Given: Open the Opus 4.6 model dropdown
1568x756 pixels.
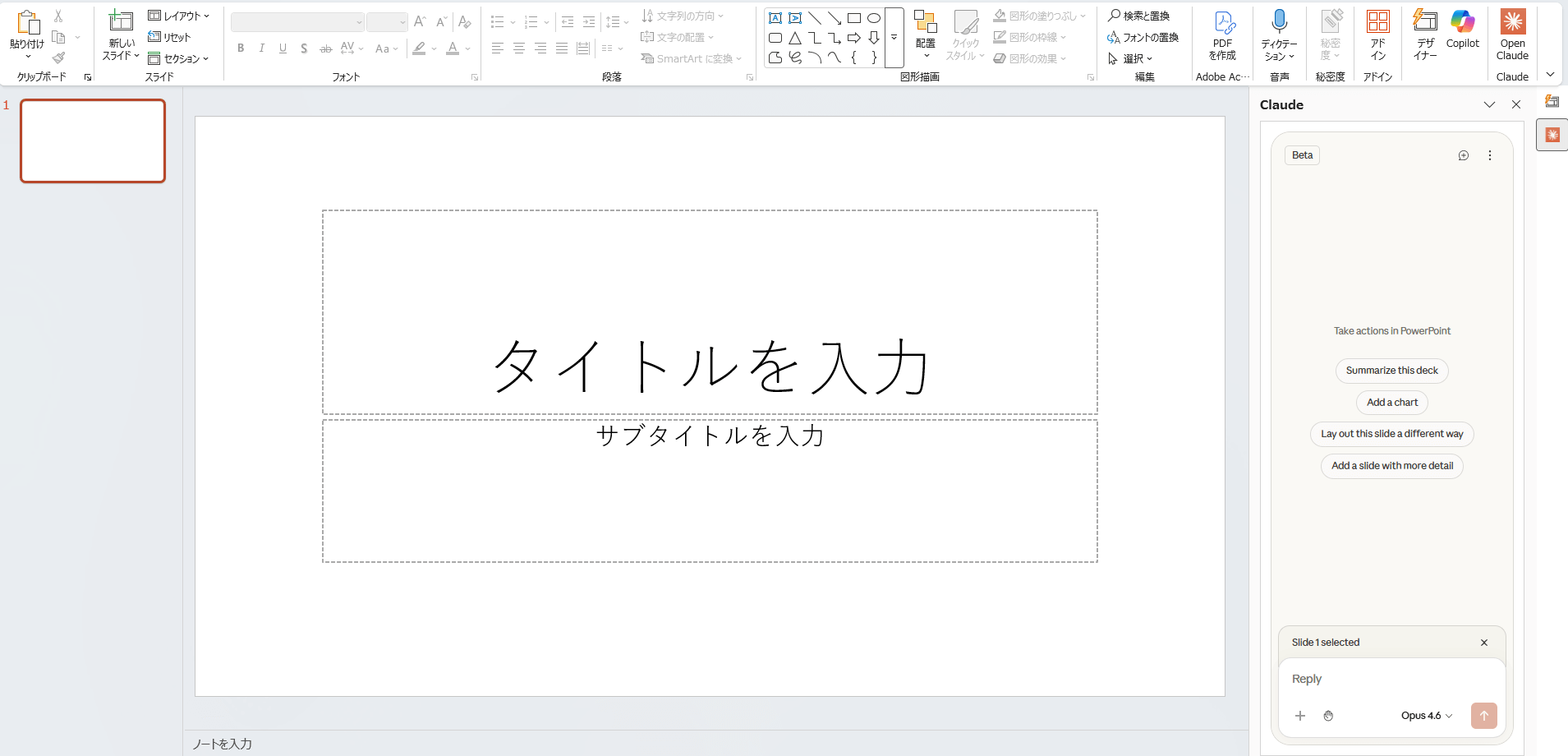Looking at the screenshot, I should [x=1426, y=716].
